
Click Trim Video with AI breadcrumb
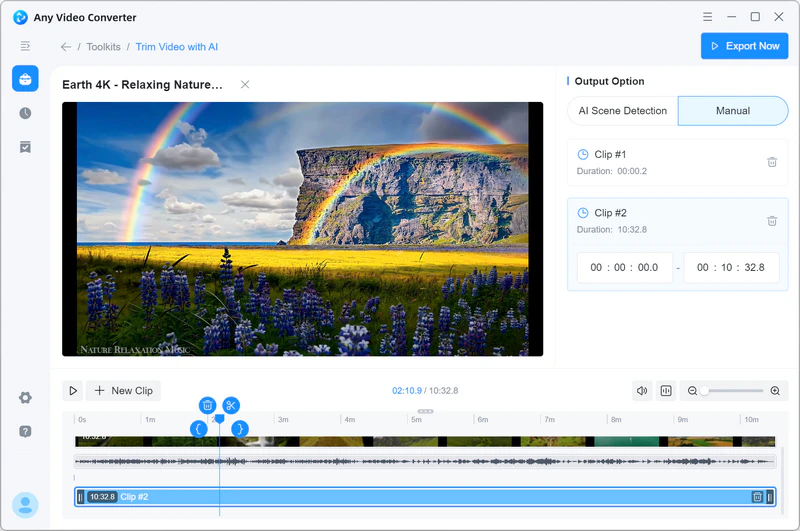pos(177,47)
